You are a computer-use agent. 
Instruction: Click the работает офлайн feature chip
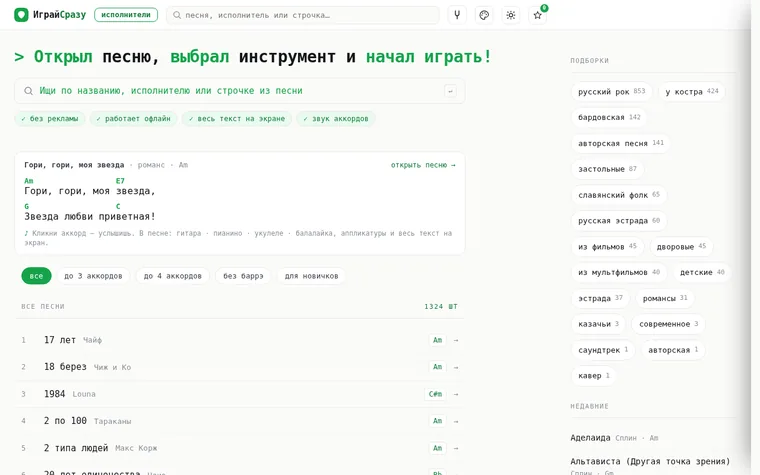[133, 119]
